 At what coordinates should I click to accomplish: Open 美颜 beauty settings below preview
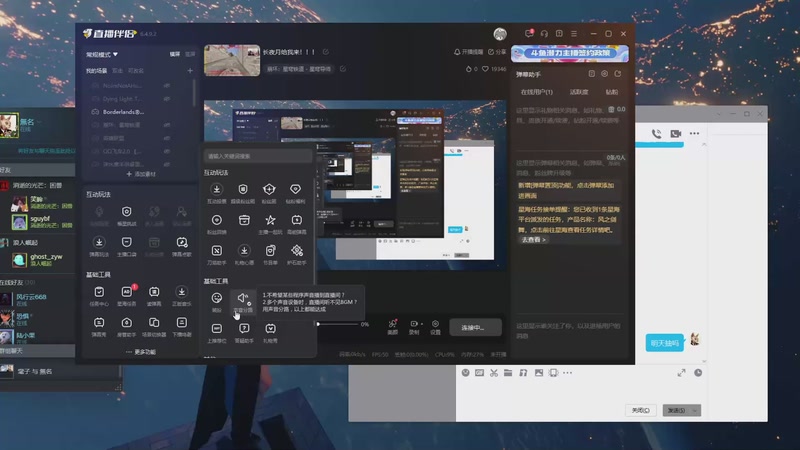392,327
